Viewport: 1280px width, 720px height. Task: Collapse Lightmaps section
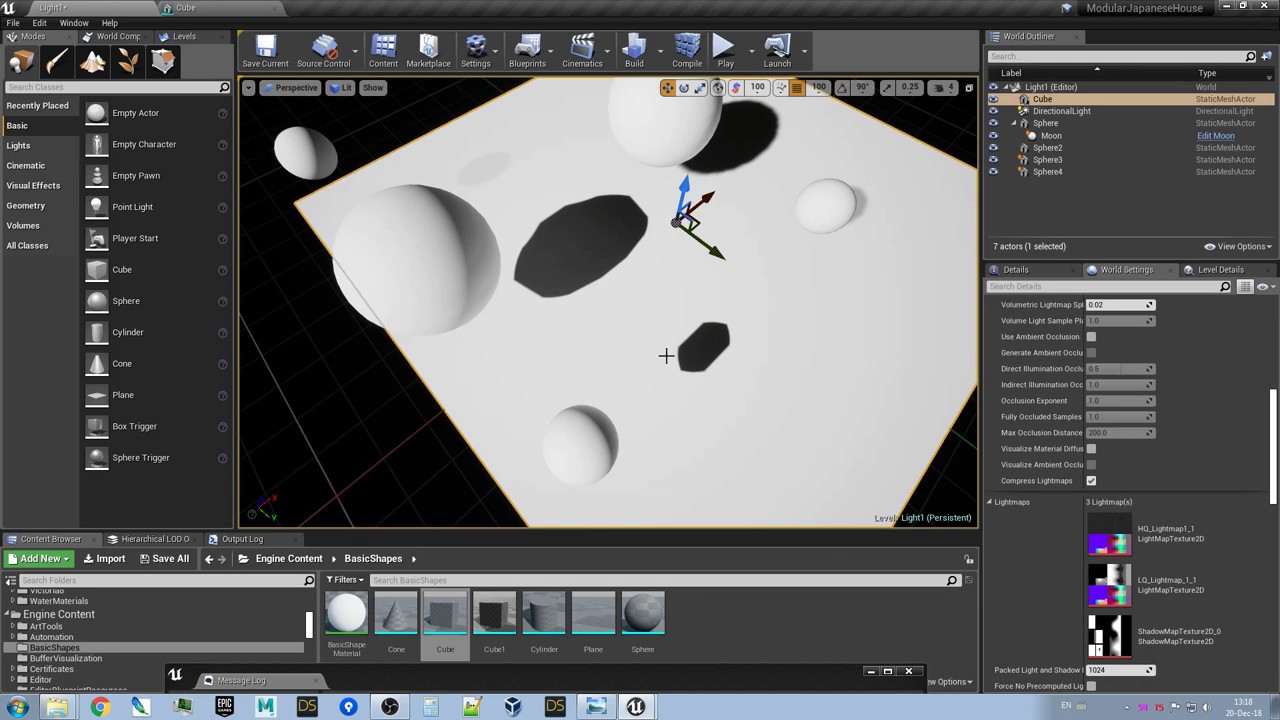point(990,502)
